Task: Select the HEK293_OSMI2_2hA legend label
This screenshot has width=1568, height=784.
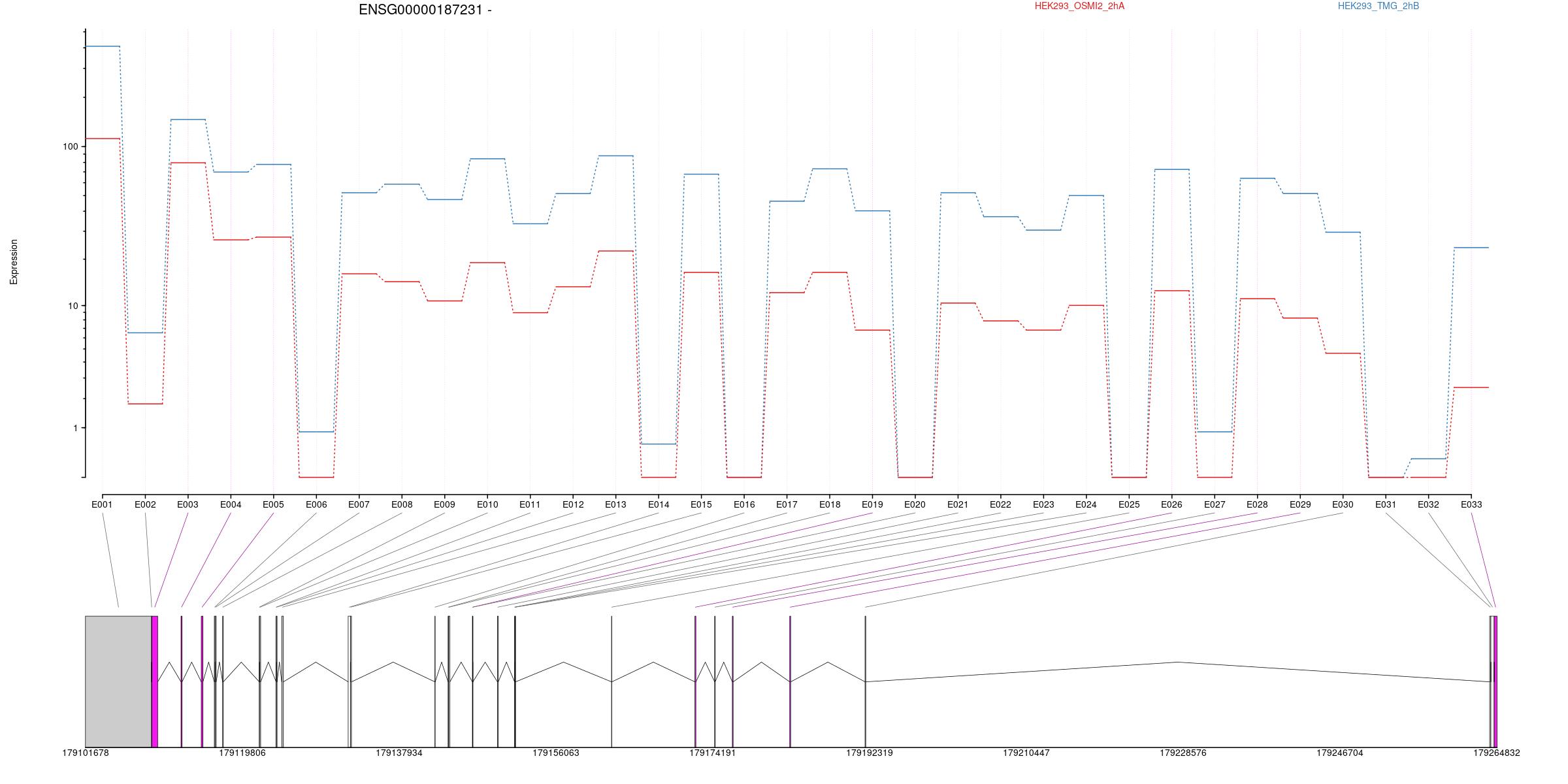Action: pos(1079,6)
